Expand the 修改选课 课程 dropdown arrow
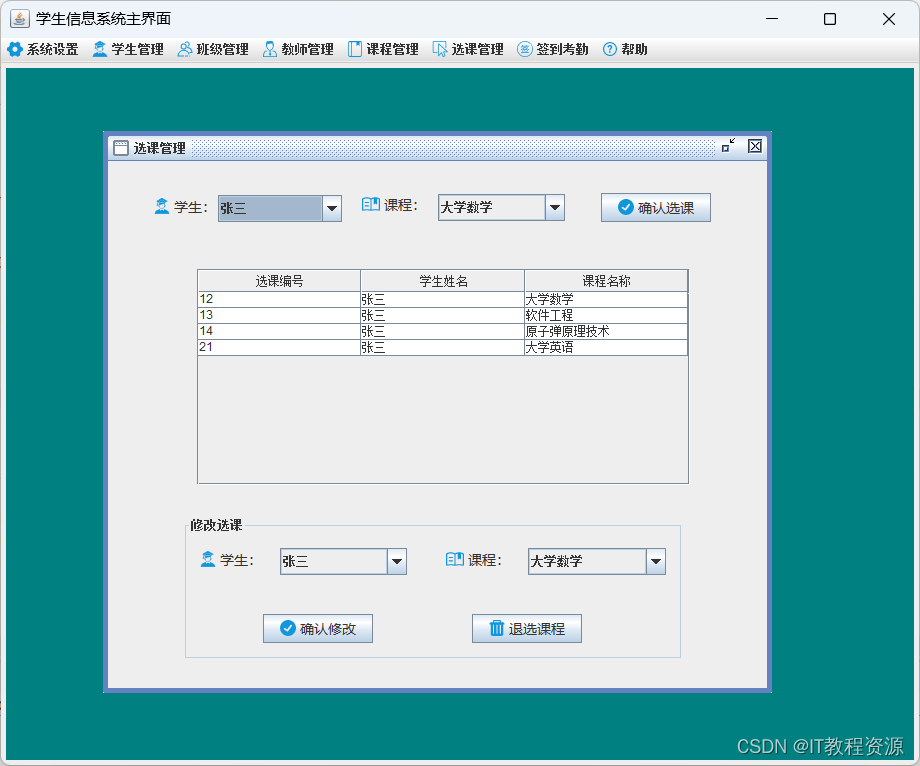The width and height of the screenshot is (920, 766). point(656,561)
